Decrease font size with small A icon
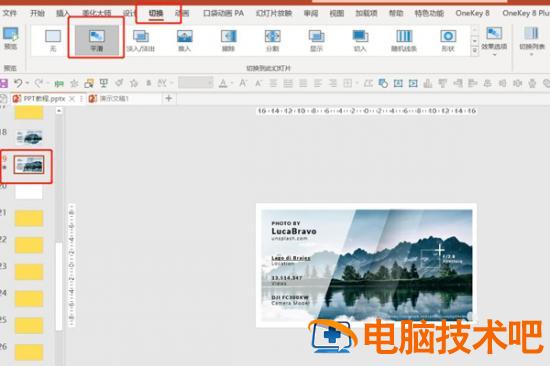 coord(259,84)
